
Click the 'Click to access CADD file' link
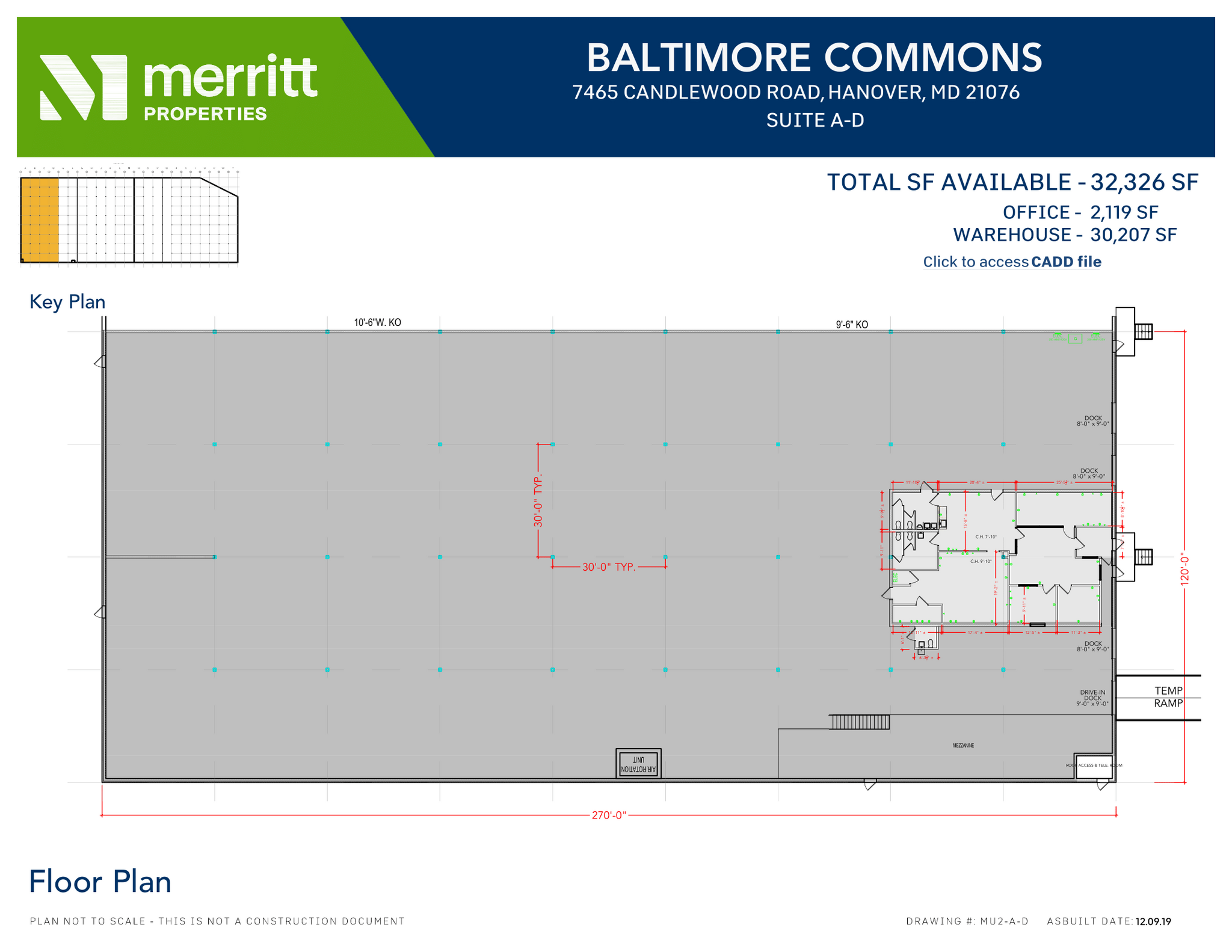point(1012,262)
